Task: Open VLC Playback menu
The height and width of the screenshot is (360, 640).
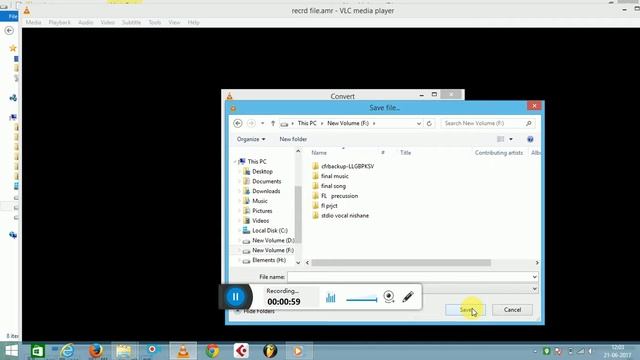Action: coord(60,22)
